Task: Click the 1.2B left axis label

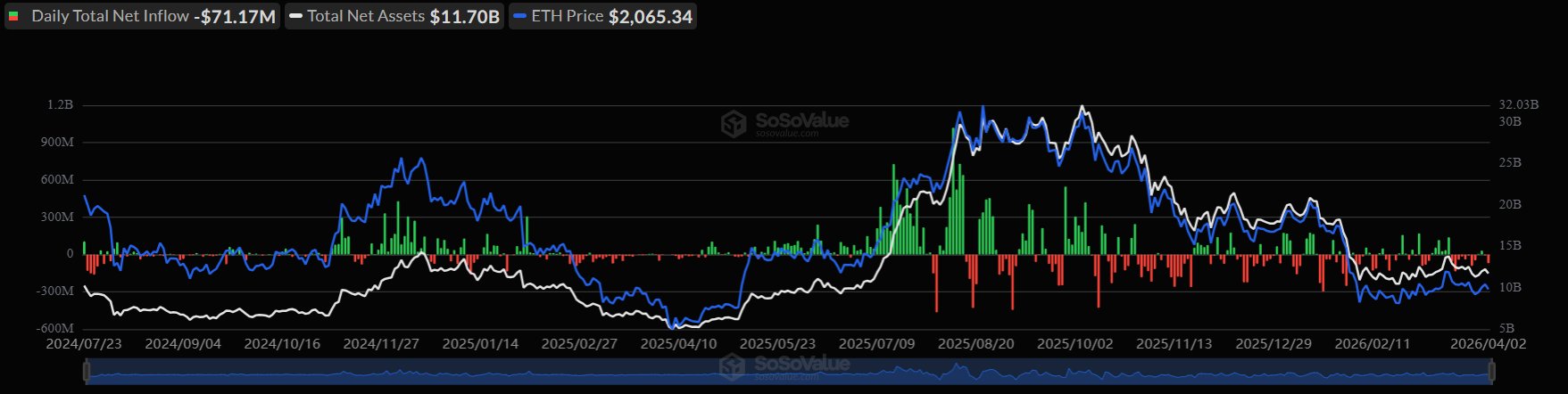Action: tap(61, 105)
